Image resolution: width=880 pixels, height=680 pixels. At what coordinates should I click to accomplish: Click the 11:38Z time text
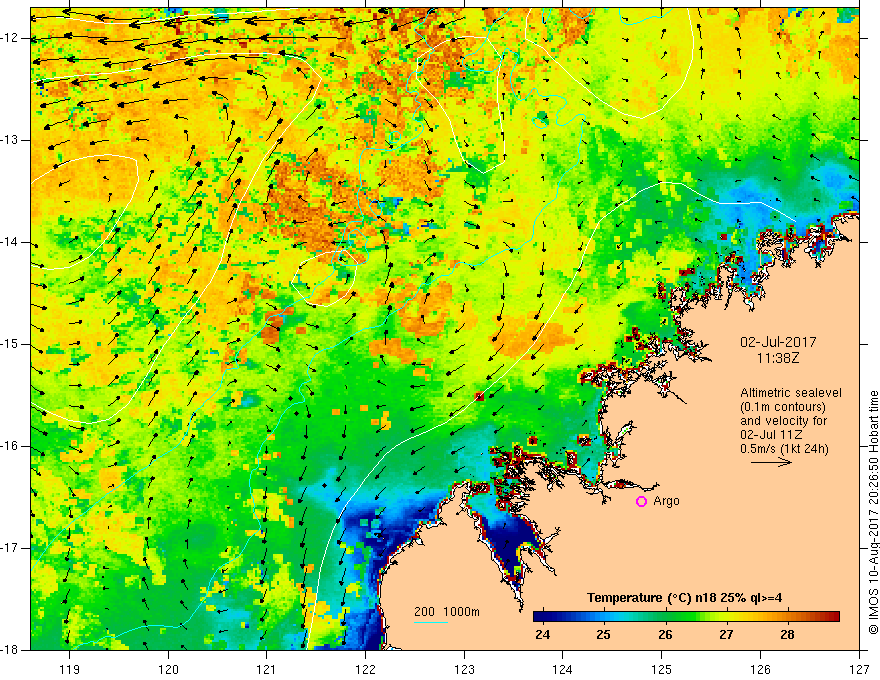(777, 358)
